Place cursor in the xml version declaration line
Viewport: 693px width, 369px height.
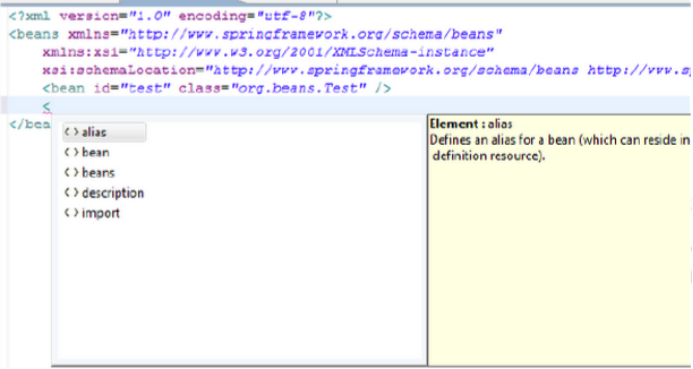click(x=170, y=16)
